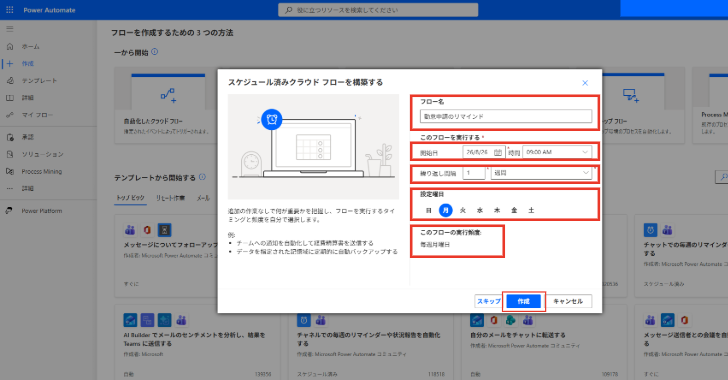Viewport: 728px width, 380px height.
Task: Click Power Automate title in header
Action: tap(49, 10)
